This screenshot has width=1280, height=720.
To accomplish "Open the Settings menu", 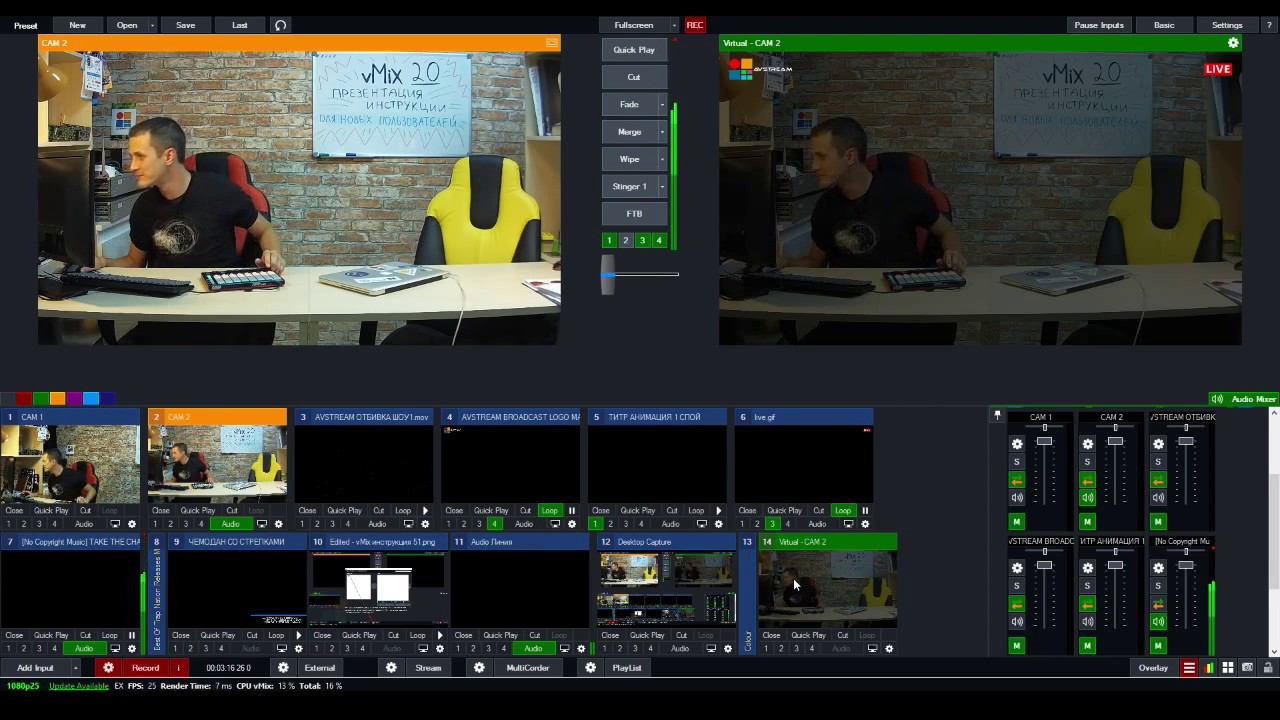I will 1227,25.
